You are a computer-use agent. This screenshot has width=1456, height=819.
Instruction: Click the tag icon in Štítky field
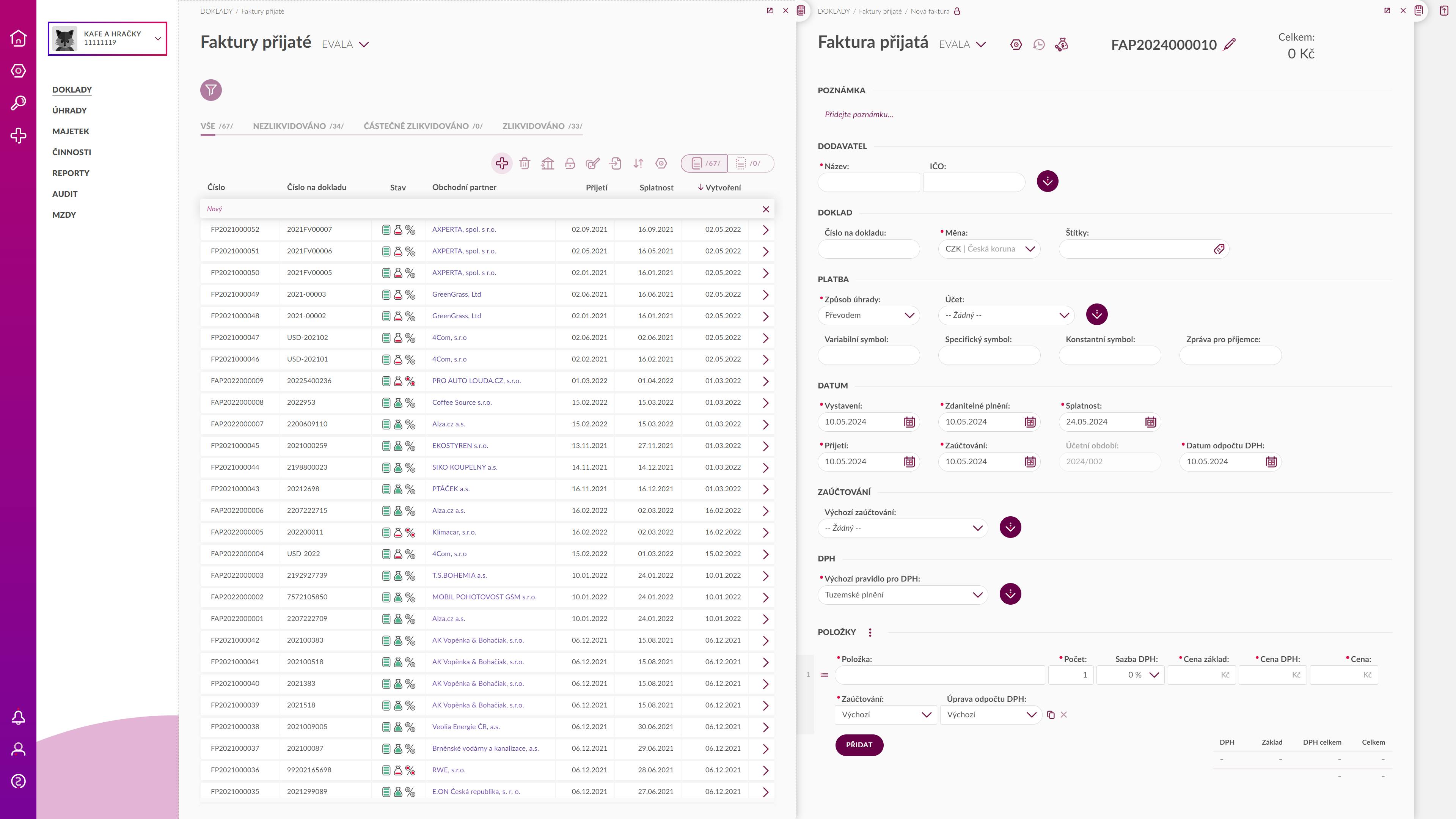(x=1219, y=249)
